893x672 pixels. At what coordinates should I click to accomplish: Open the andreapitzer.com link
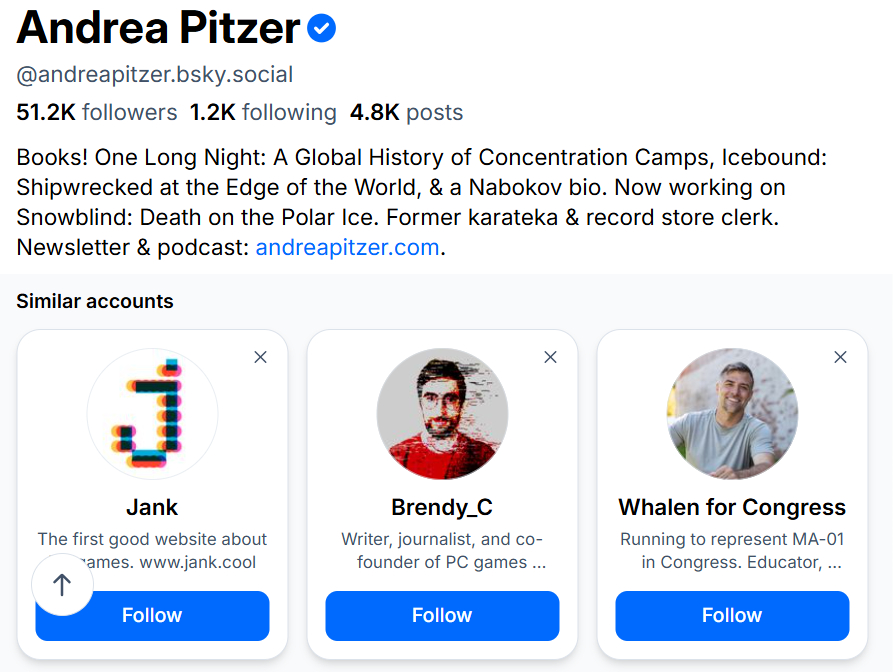[347, 248]
